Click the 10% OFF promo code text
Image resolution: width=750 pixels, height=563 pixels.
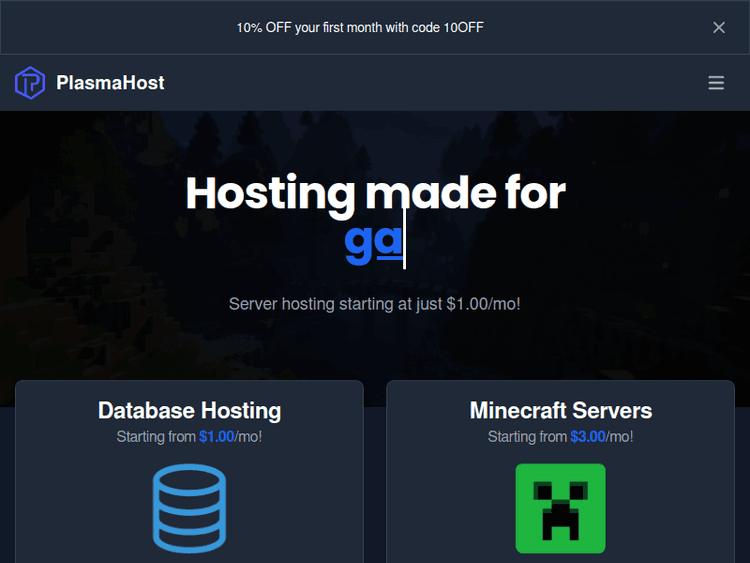(360, 28)
